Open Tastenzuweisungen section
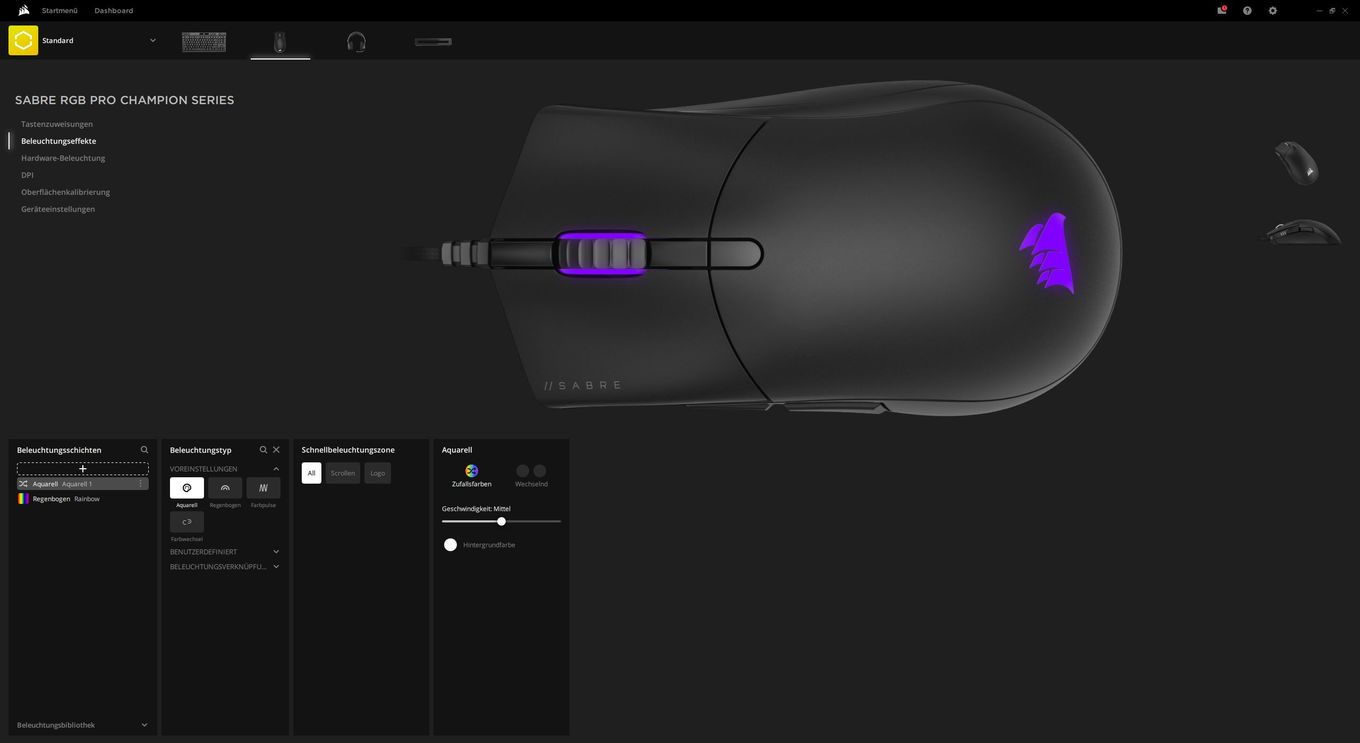Image resolution: width=1360 pixels, height=743 pixels. tap(57, 124)
